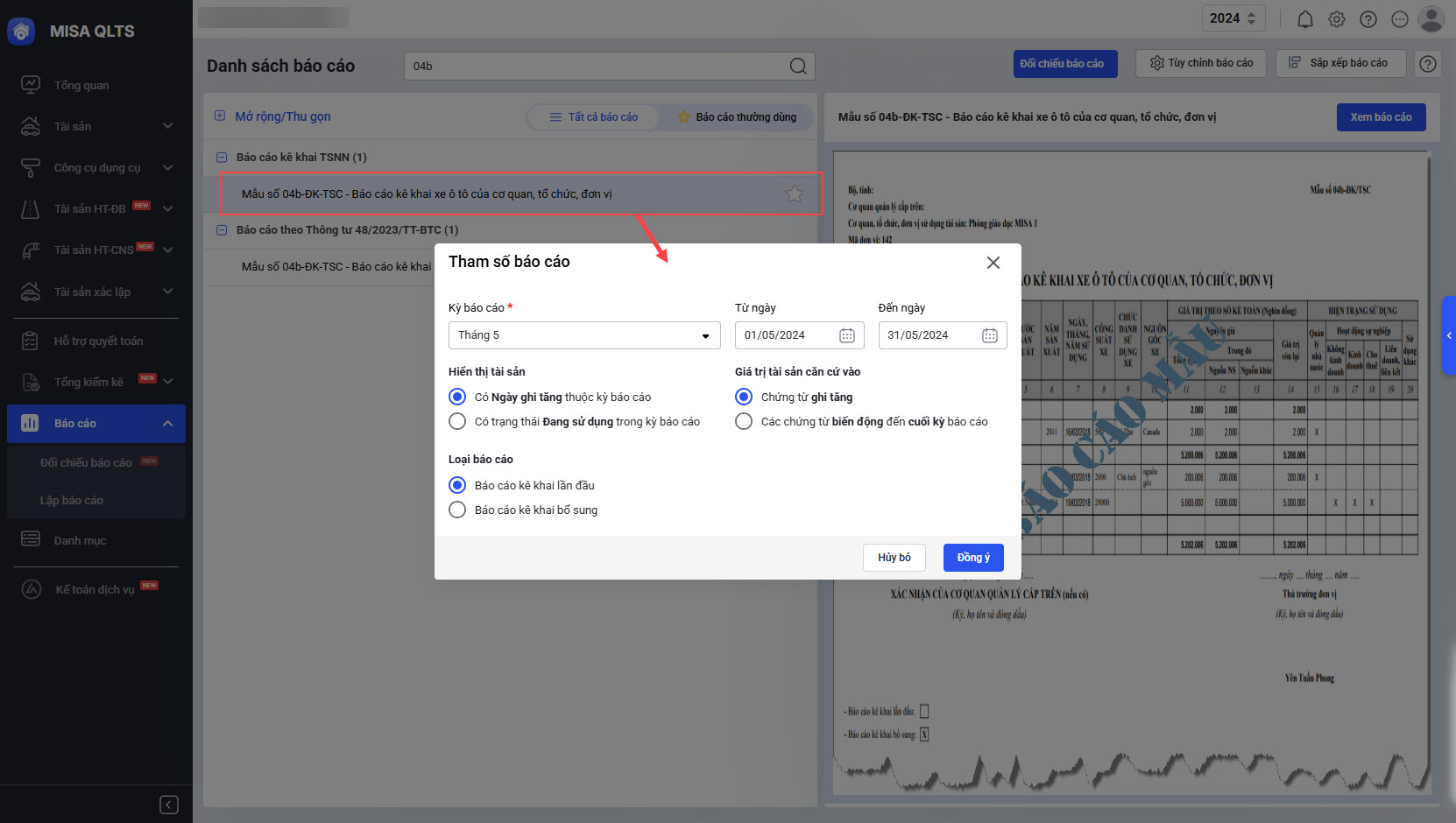Click the user avatar icon
Image resolution: width=1456 pixels, height=823 pixels.
tap(1430, 19)
